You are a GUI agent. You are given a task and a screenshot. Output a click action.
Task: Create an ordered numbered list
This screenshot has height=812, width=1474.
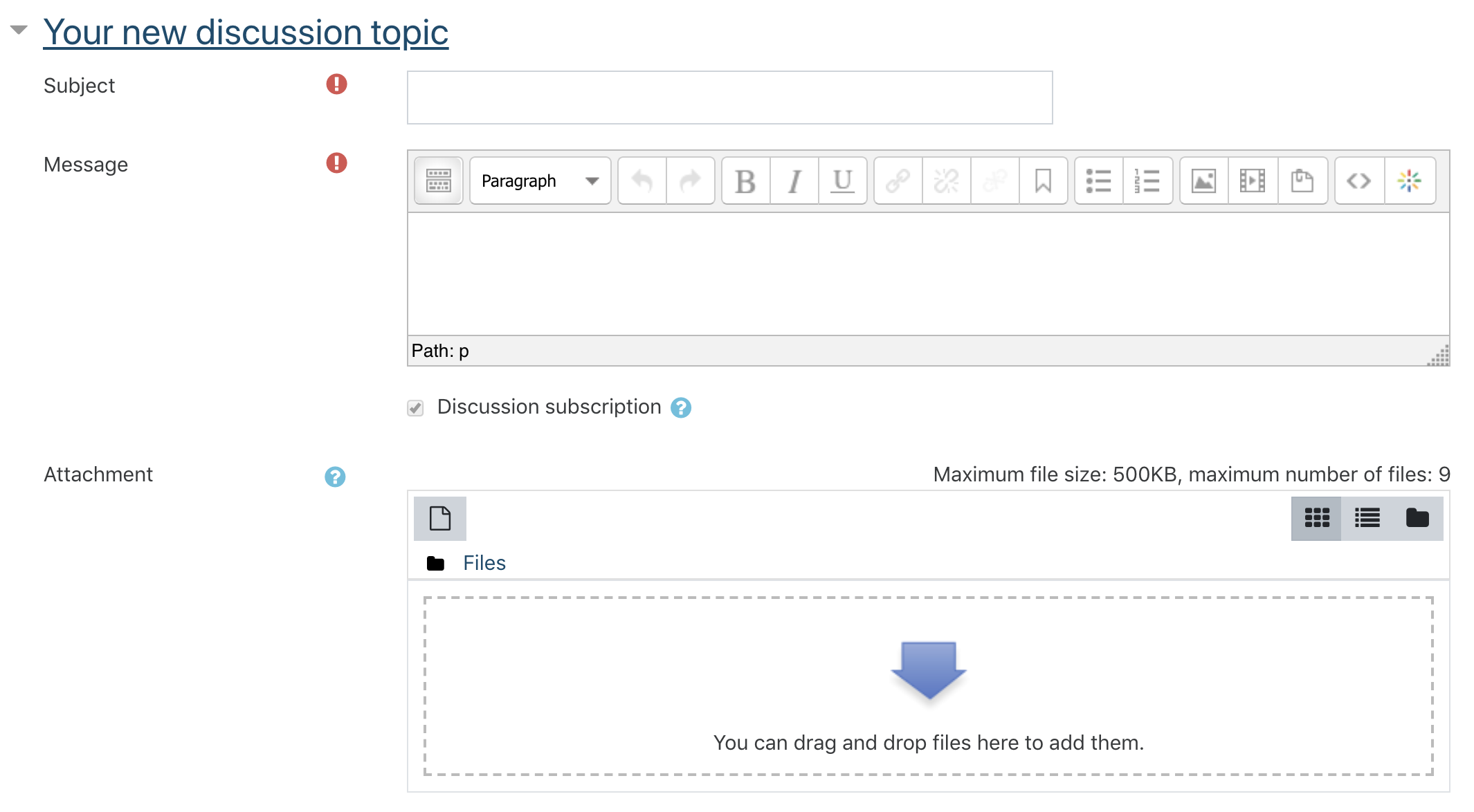(x=1147, y=181)
